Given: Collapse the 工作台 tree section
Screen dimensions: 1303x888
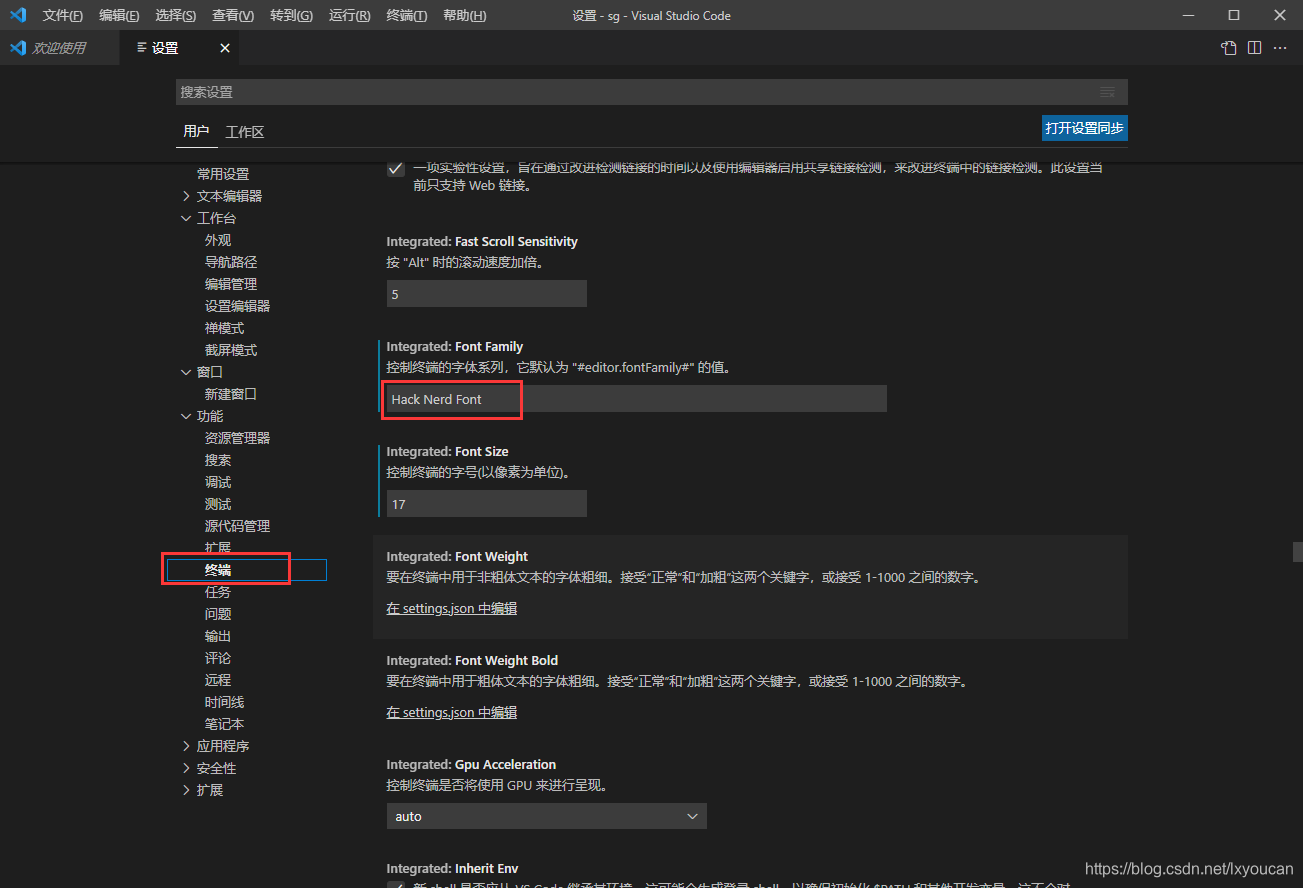Looking at the screenshot, I should [x=186, y=218].
